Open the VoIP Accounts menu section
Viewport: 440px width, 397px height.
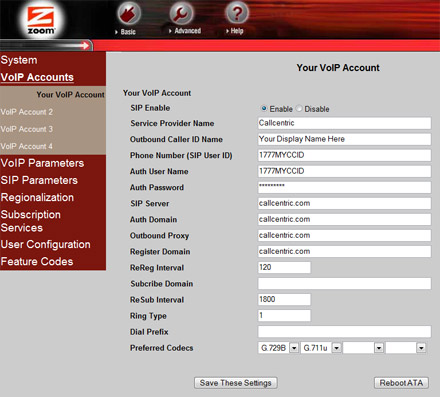point(37,77)
